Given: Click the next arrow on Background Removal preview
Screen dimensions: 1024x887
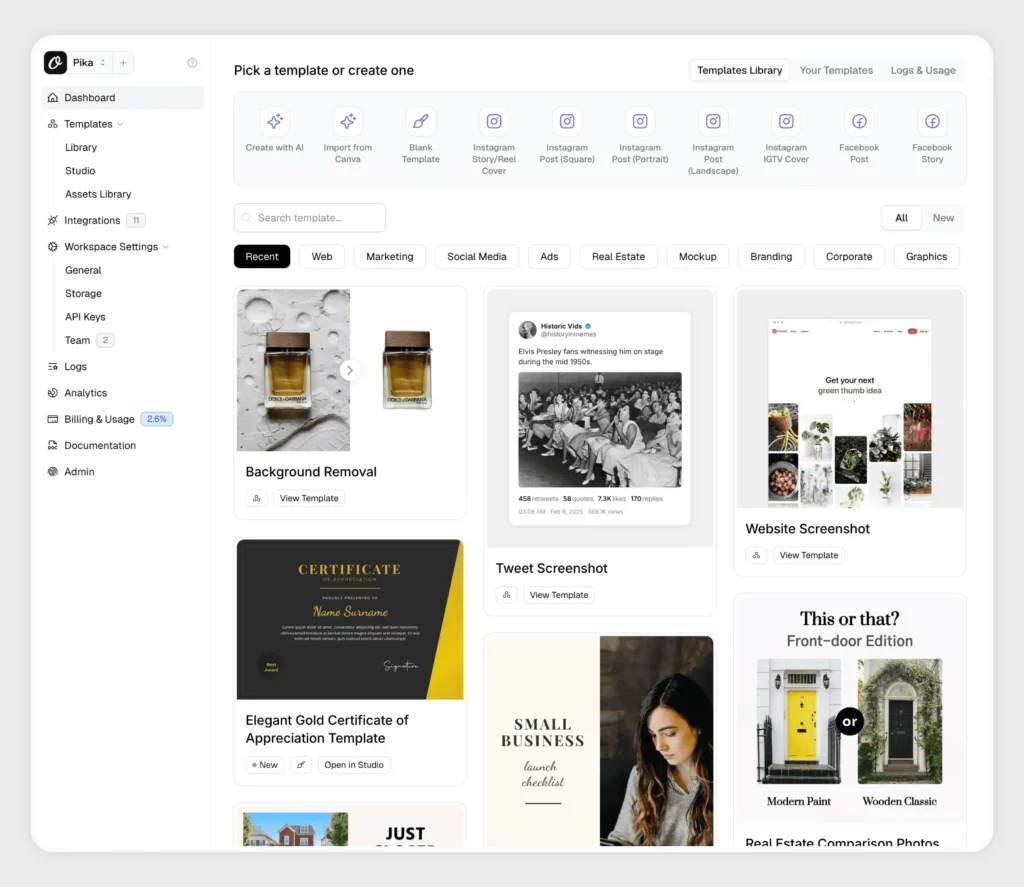Looking at the screenshot, I should [350, 369].
